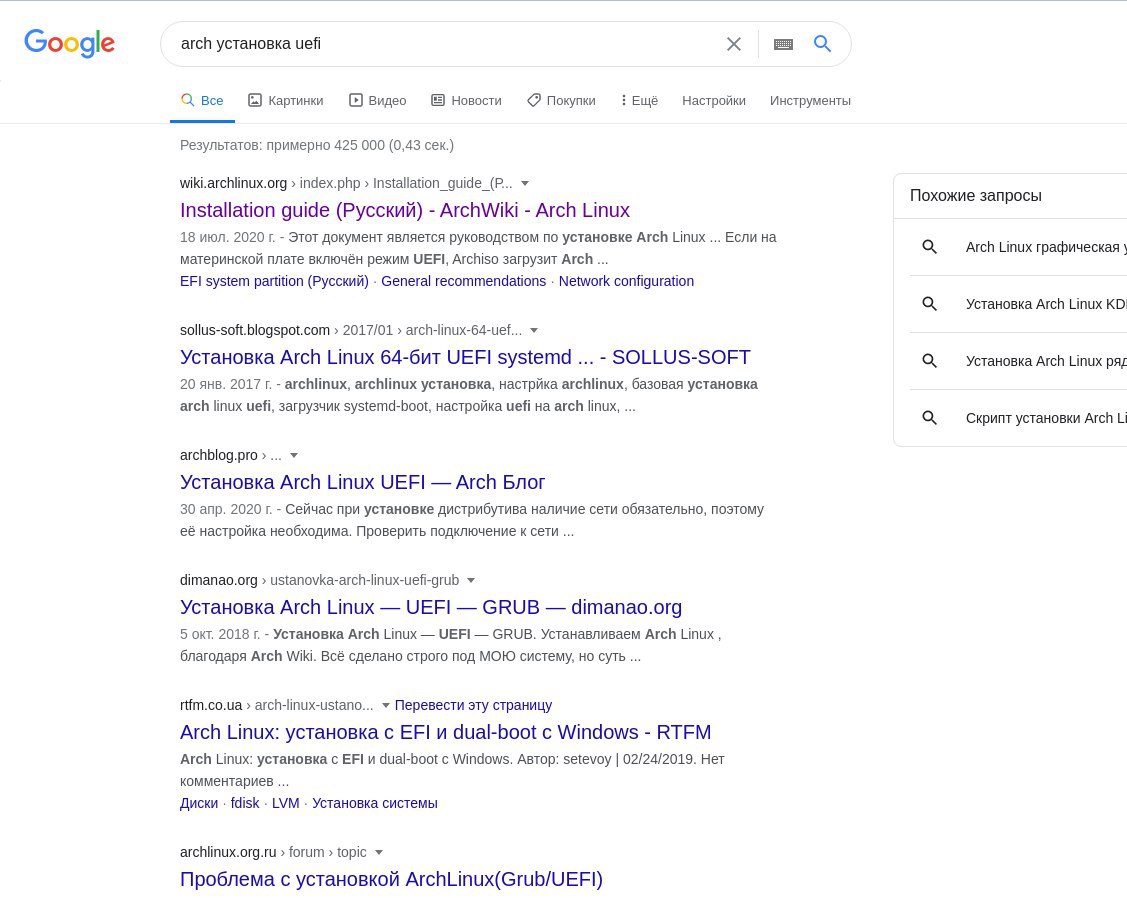Open the 'LVM' sitelink
Screen dimensions: 1127x898
pos(285,803)
